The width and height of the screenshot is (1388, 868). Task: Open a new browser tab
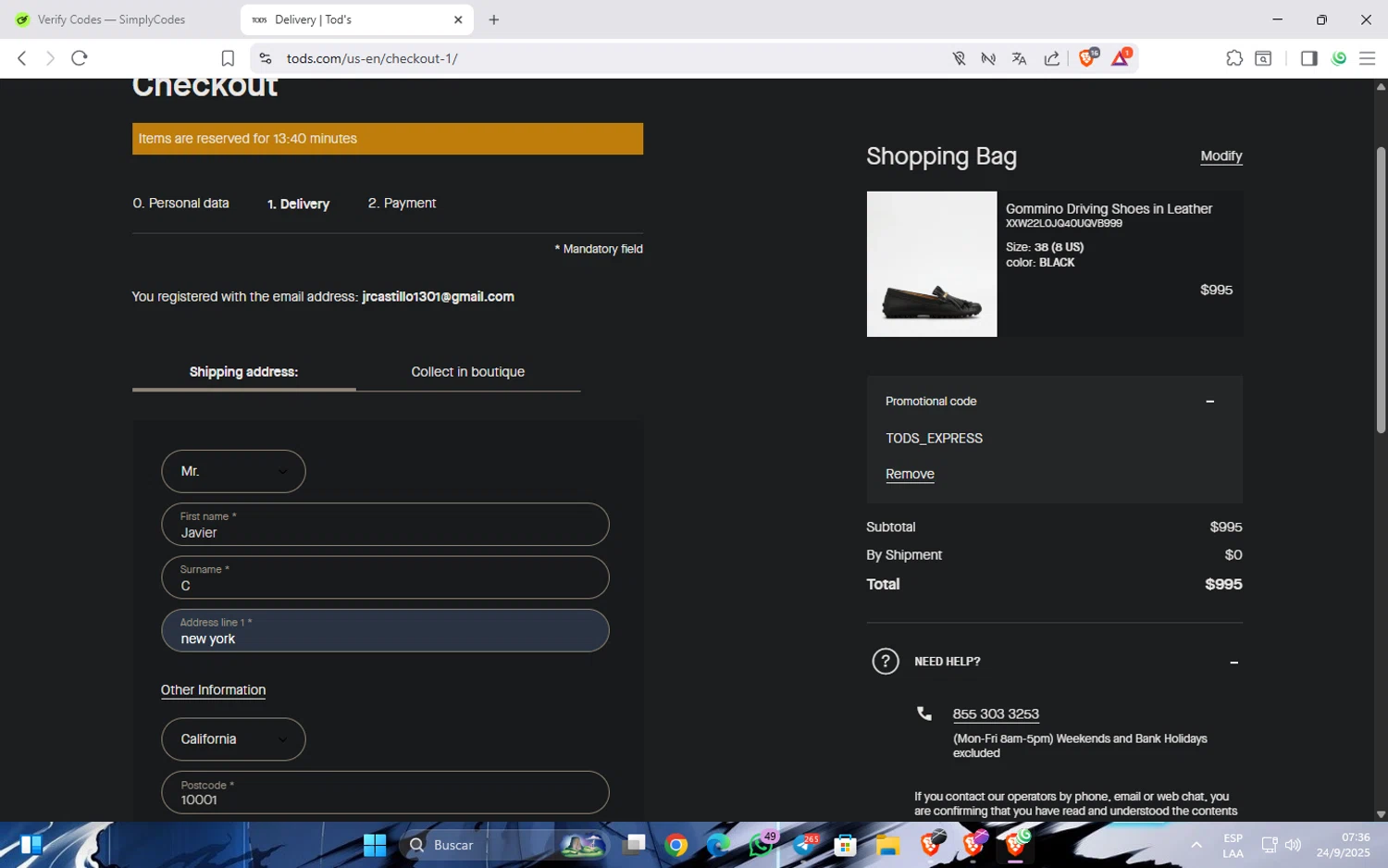tap(493, 19)
